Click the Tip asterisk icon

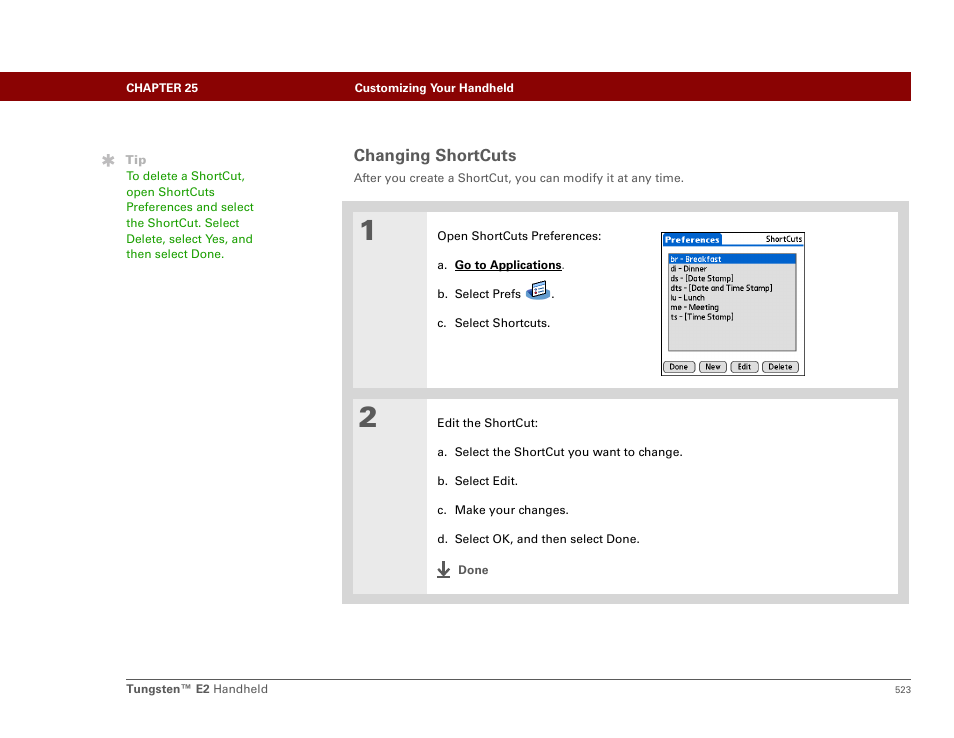(x=108, y=160)
